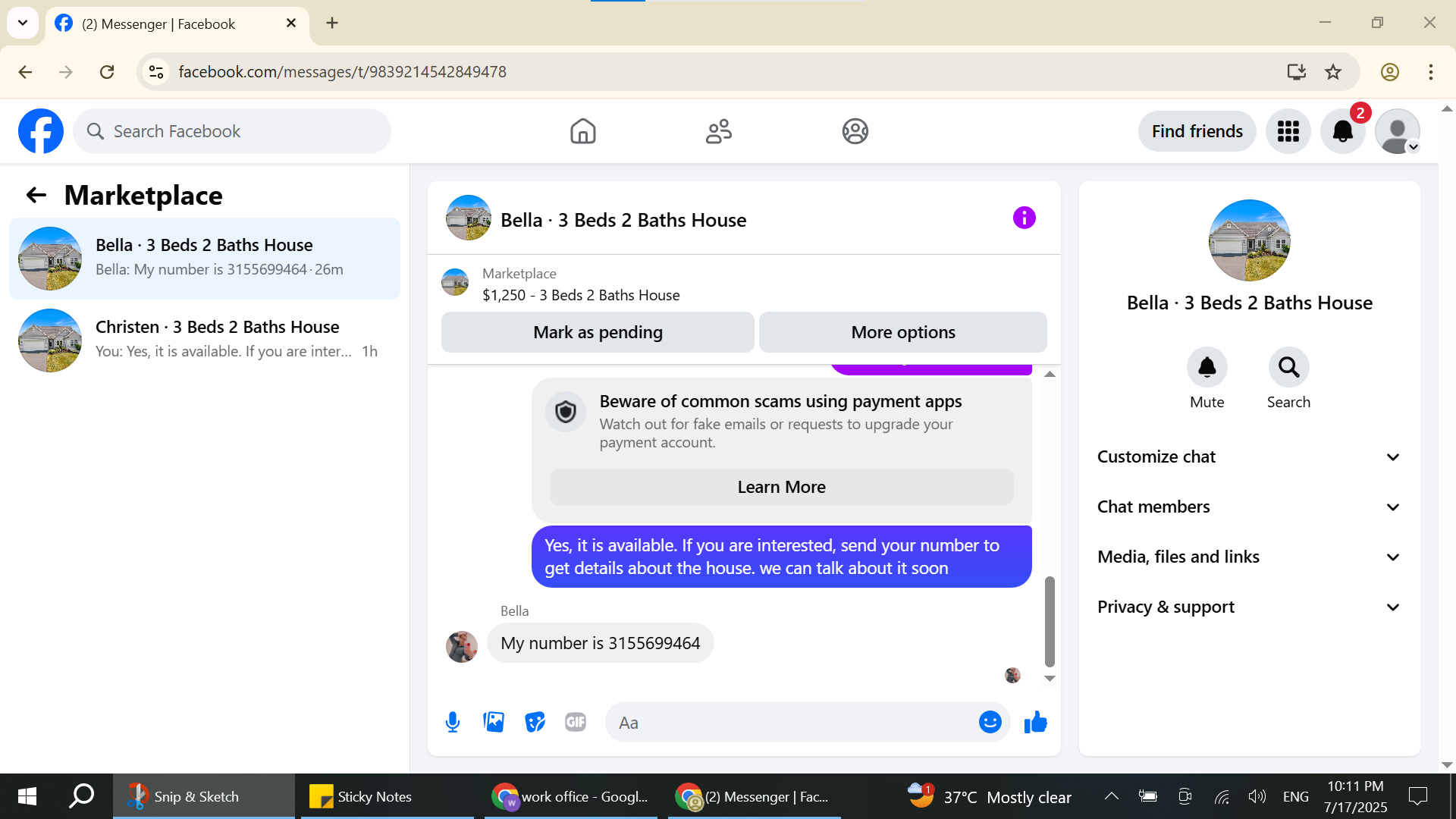Image resolution: width=1456 pixels, height=819 pixels.
Task: Focus the Search Facebook field
Action: tap(232, 131)
